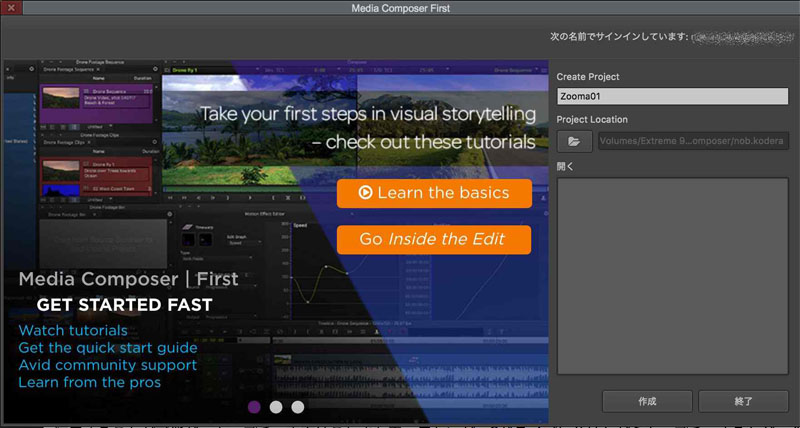Click the Project Location path field
The height and width of the screenshot is (428, 800).
tap(693, 141)
